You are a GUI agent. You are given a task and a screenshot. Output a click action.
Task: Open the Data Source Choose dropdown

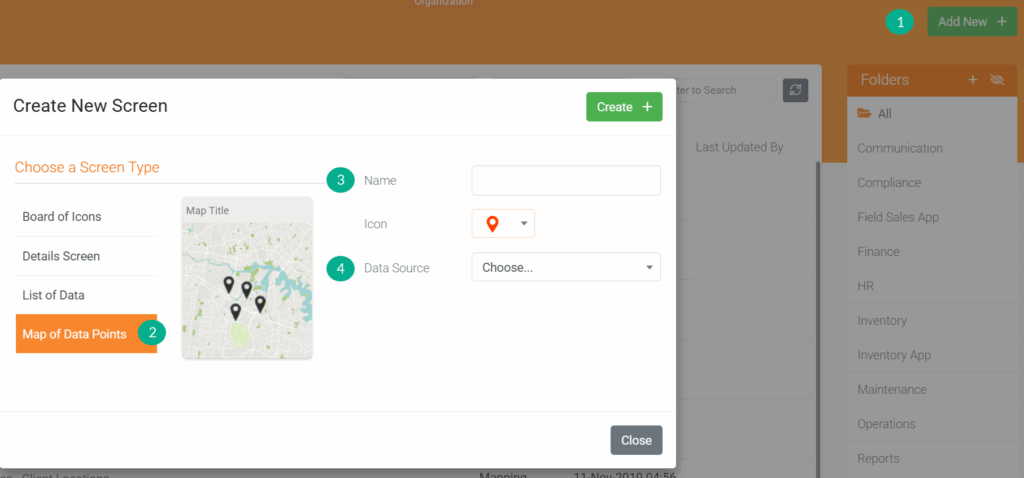(566, 267)
